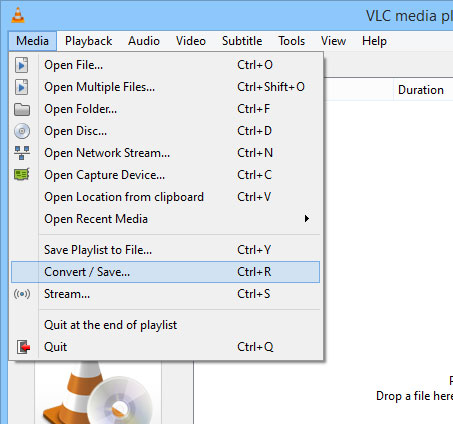Open the Video menu
Screen dimensions: 453x424
tap(191, 41)
